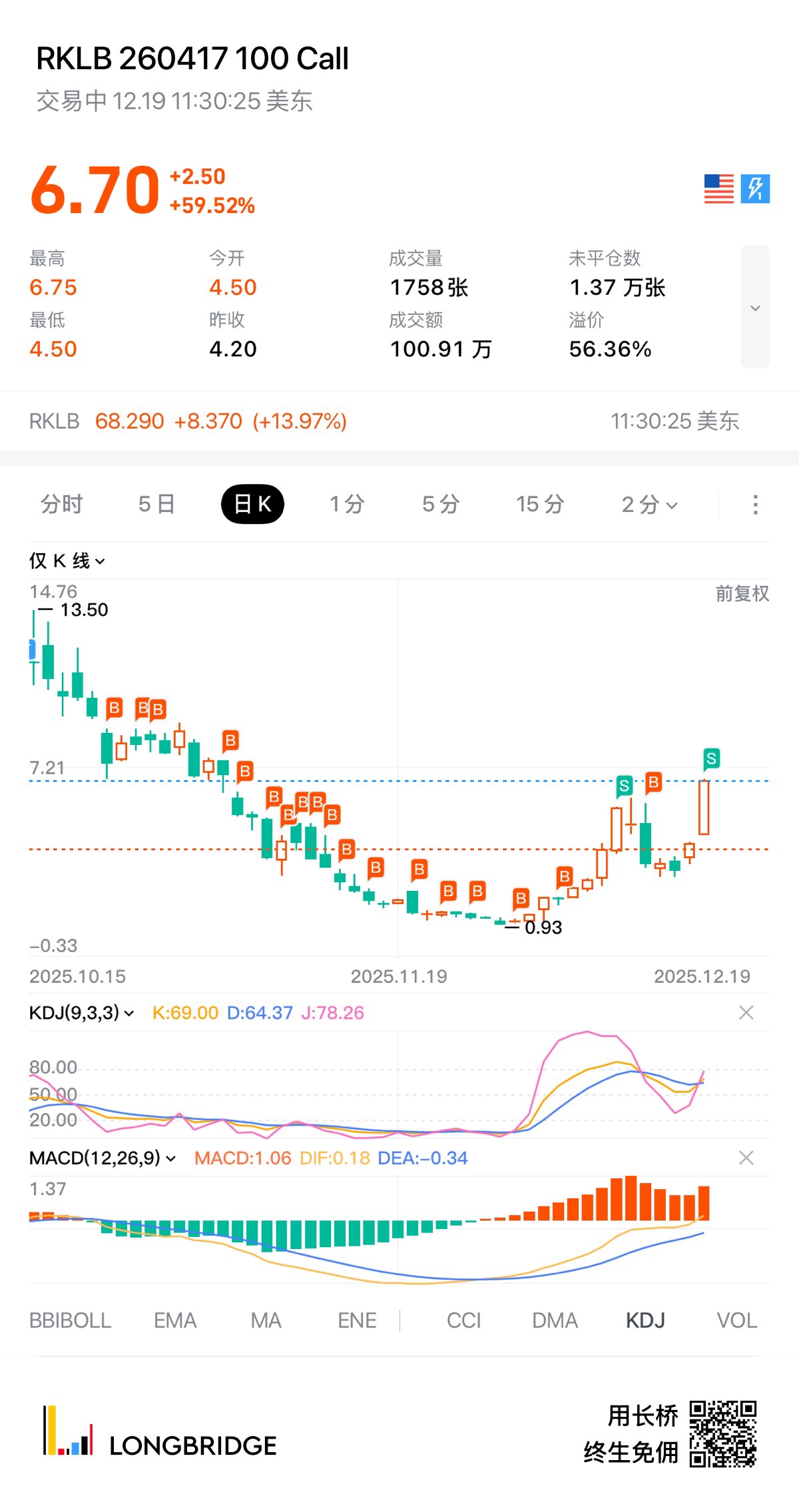Open the 2分 interval dropdown

click(x=649, y=505)
